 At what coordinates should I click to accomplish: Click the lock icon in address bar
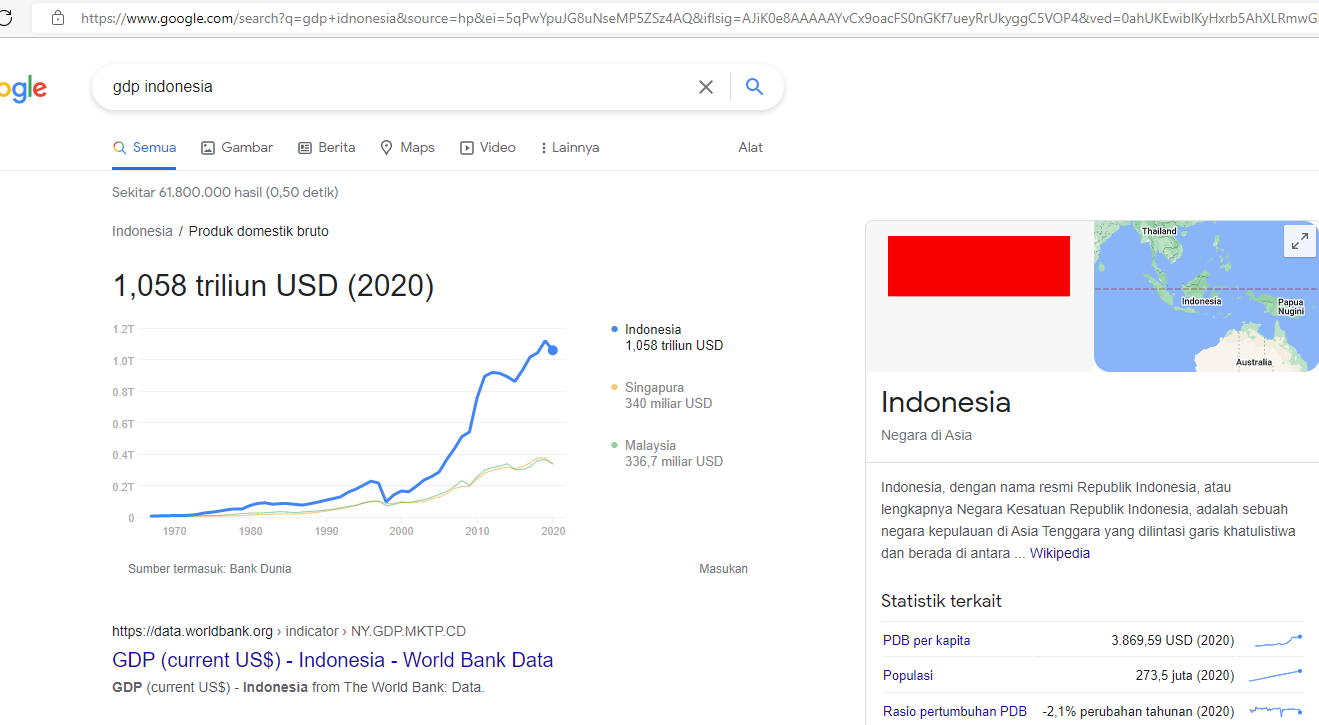click(x=58, y=17)
